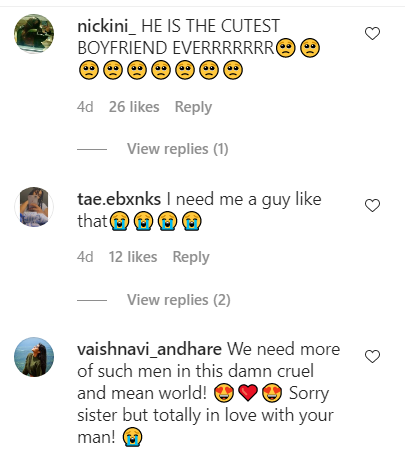405x465 pixels.
Task: Click 4d timestamp on nickini_ comment
Action: [x=85, y=107]
